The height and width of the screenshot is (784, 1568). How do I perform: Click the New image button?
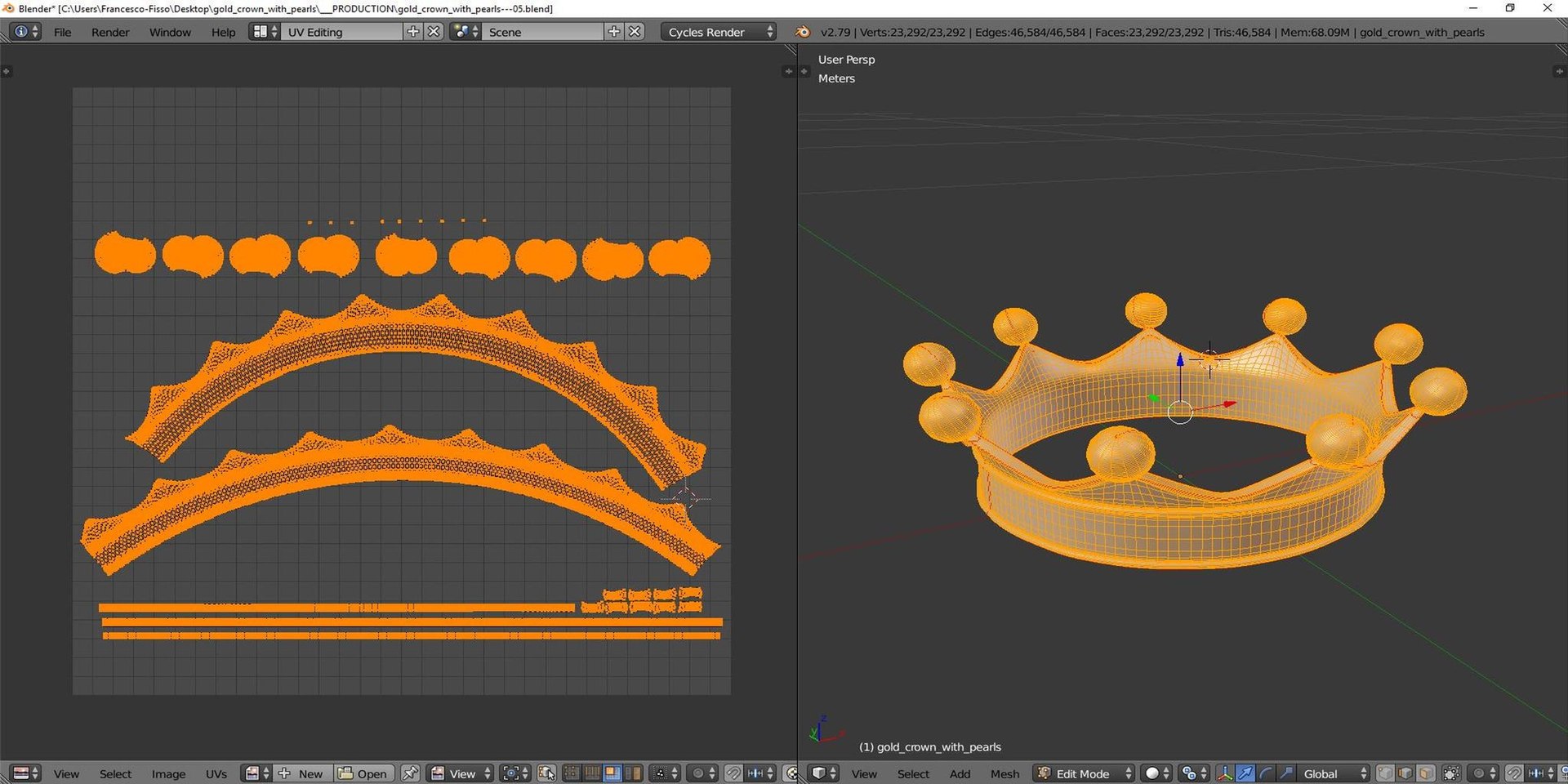tap(301, 773)
